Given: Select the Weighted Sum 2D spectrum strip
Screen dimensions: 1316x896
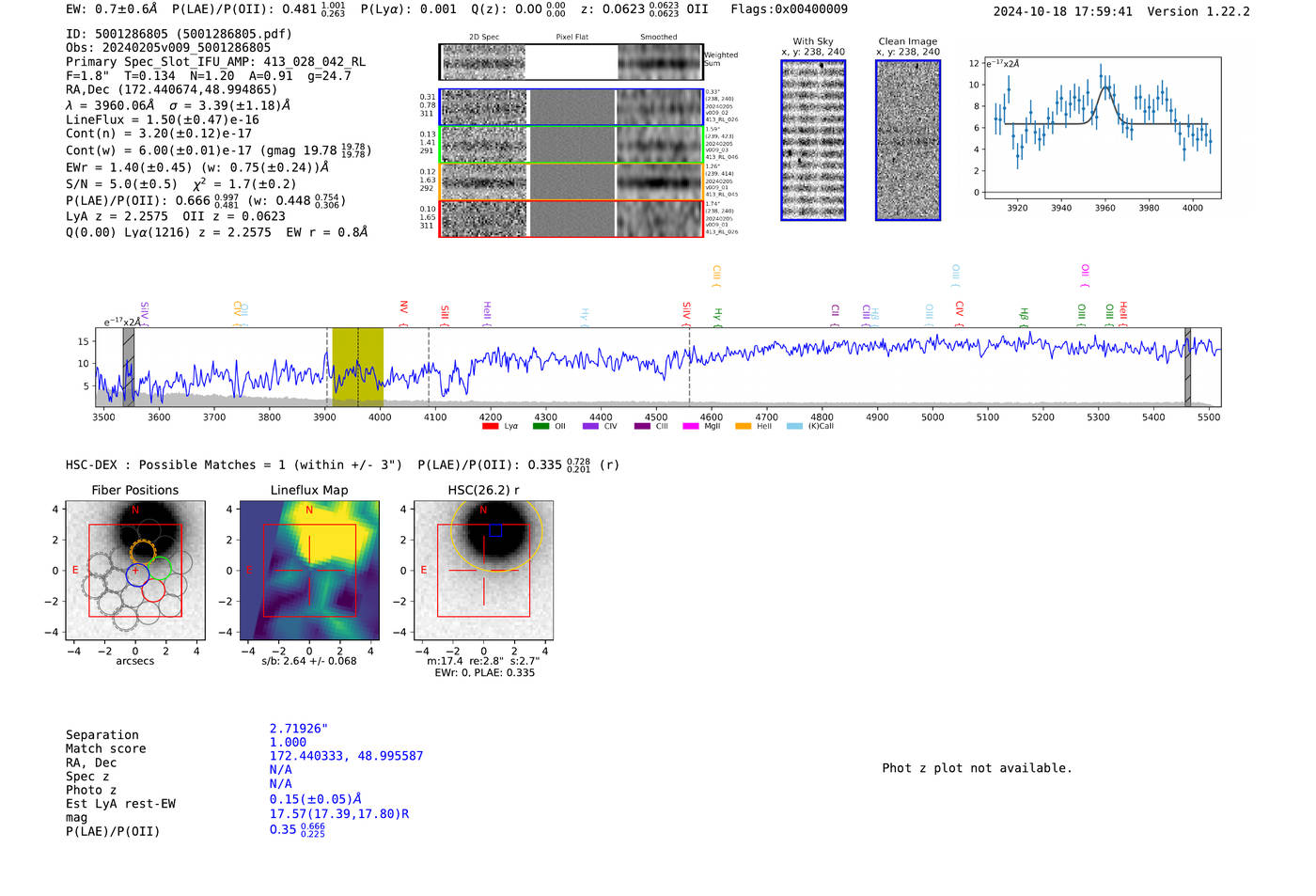Looking at the screenshot, I should [x=571, y=62].
